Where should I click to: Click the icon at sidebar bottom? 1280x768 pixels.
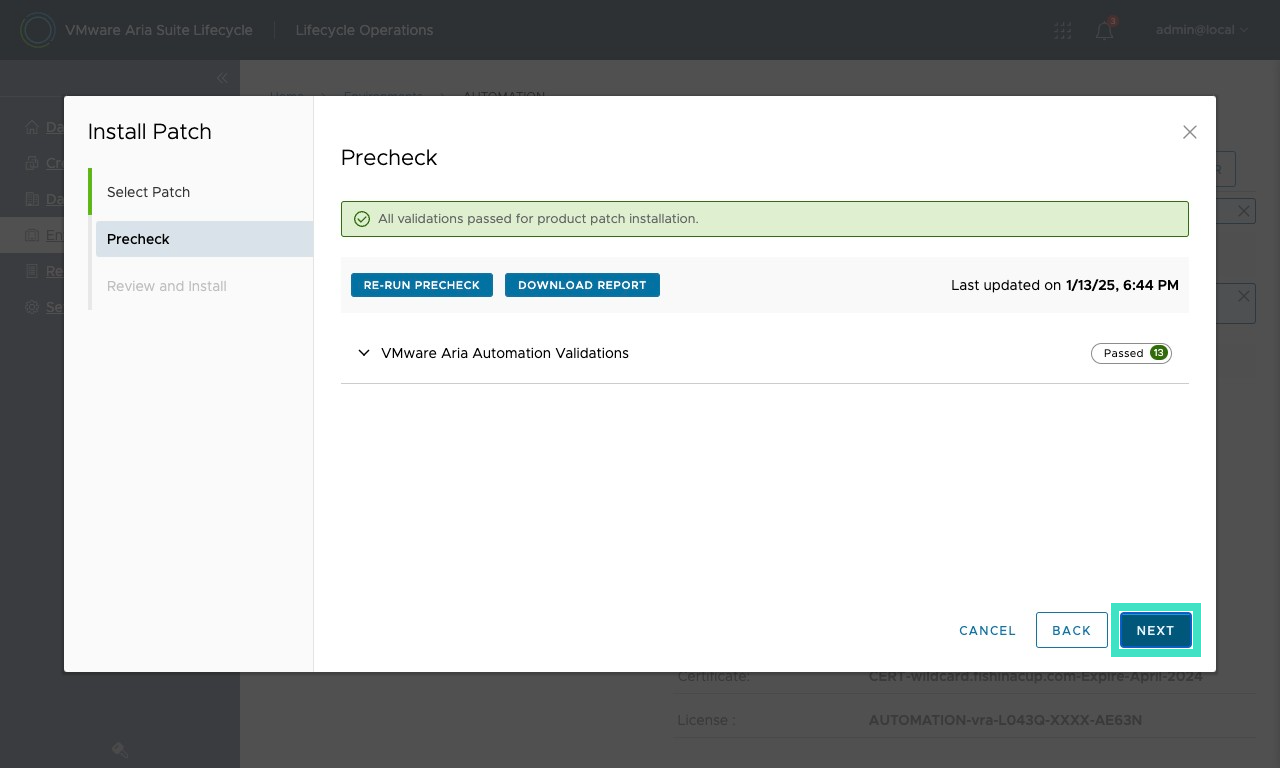pos(119,749)
